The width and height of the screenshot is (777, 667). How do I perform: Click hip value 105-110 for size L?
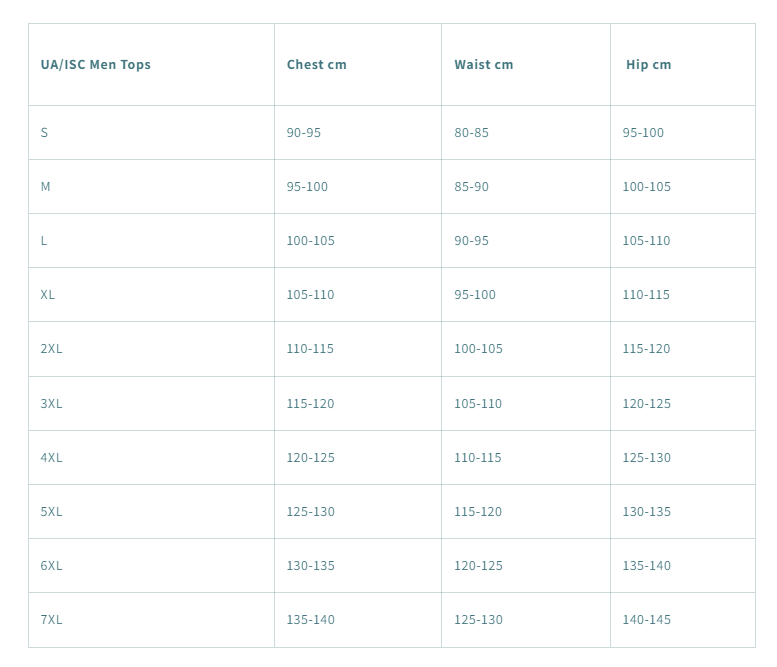[x=646, y=241]
